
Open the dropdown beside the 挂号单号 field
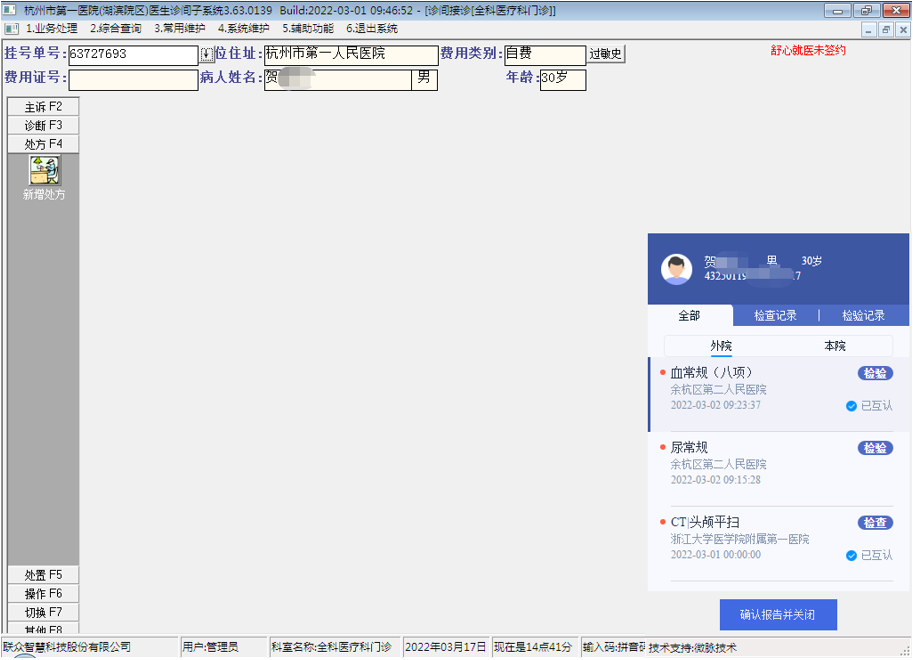point(208,54)
